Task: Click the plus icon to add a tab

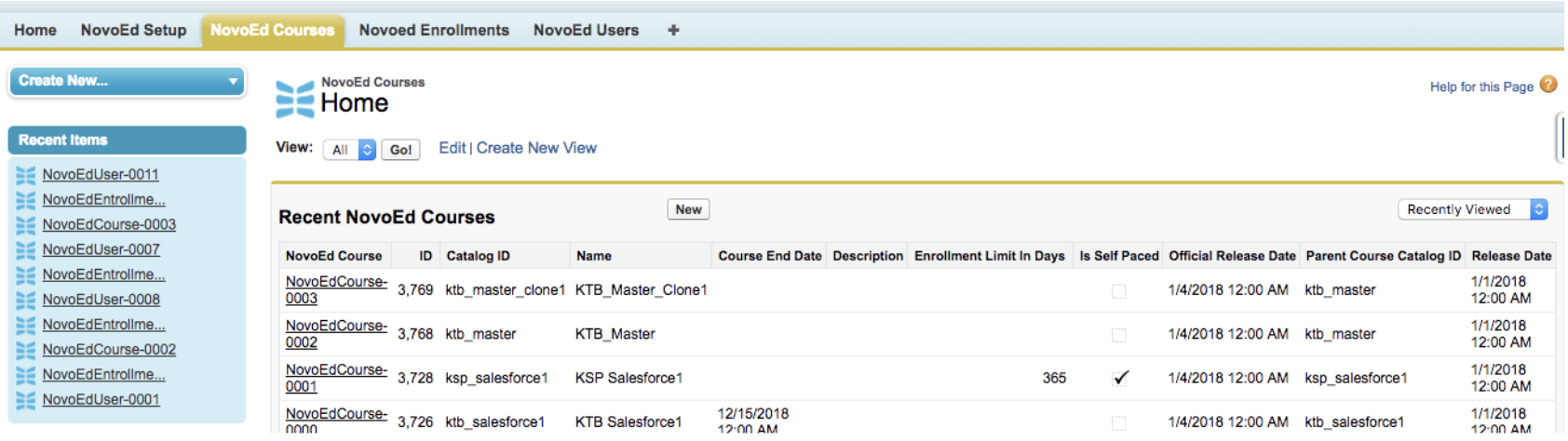Action: point(673,30)
